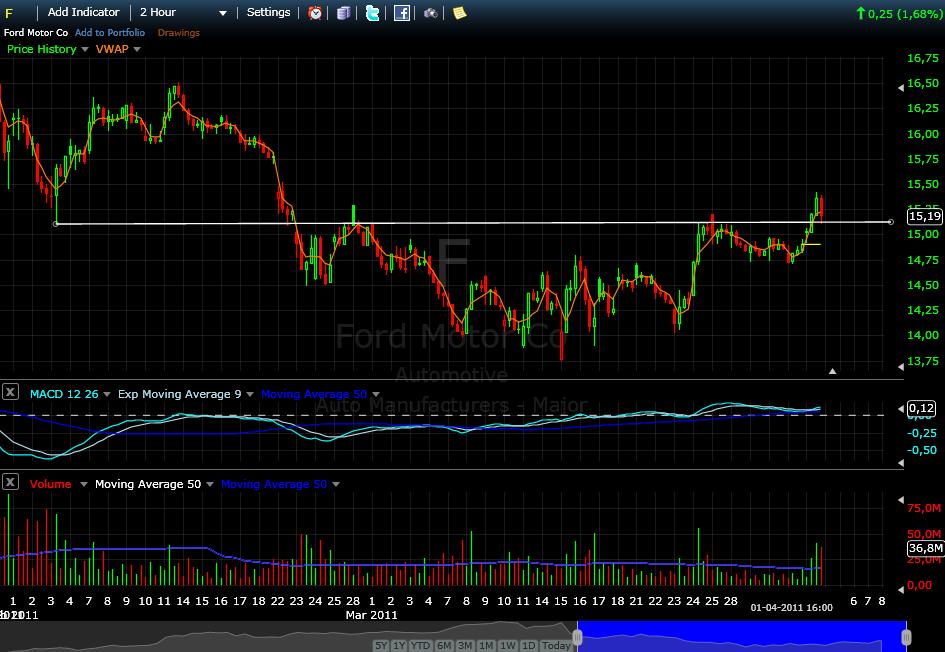The image size is (945, 652).
Task: Open the Settings menu
Action: [268, 12]
